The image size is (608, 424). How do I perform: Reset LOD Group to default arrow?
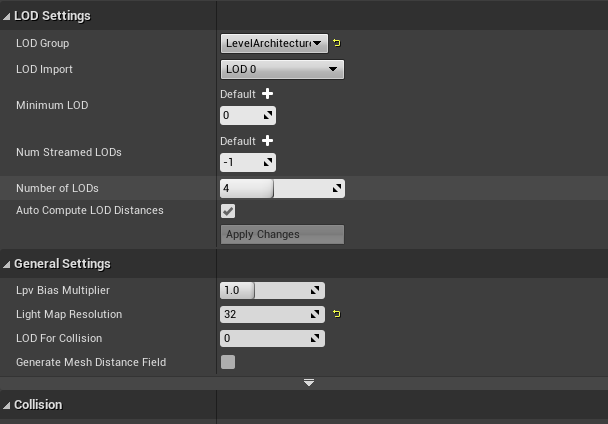pos(337,43)
